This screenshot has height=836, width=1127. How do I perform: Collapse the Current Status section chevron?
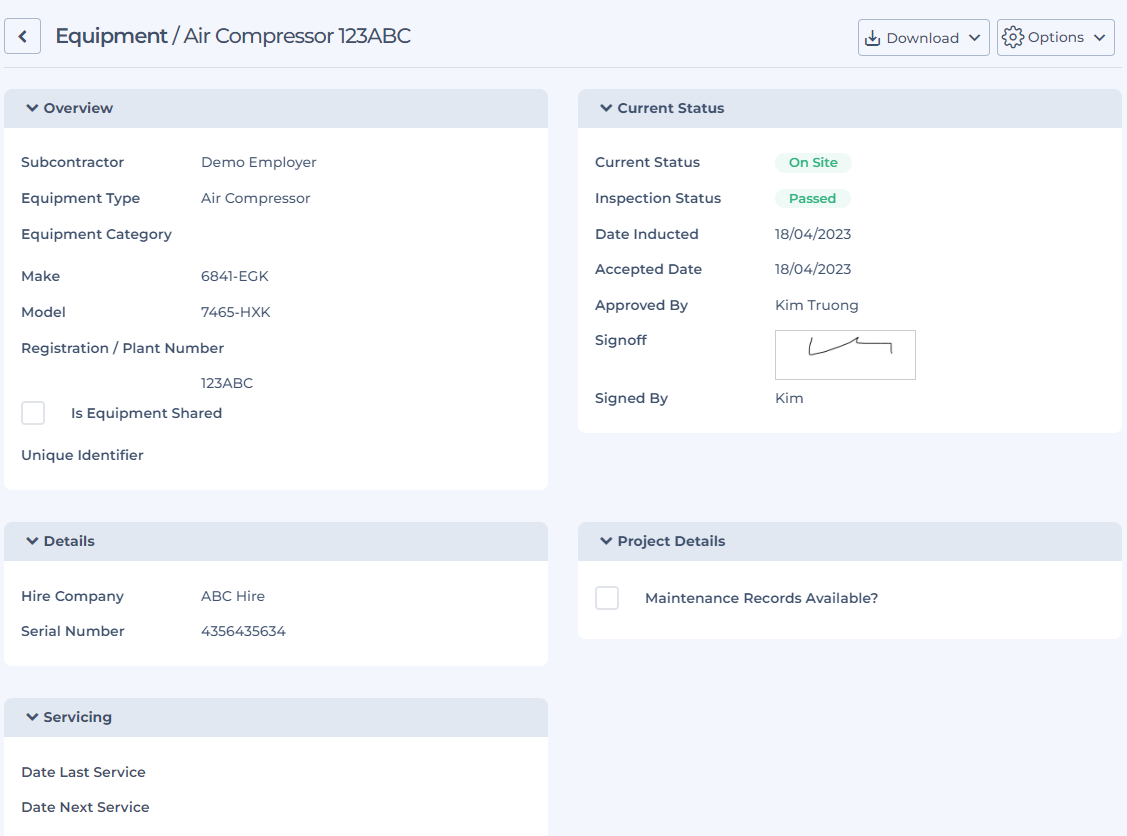point(606,108)
